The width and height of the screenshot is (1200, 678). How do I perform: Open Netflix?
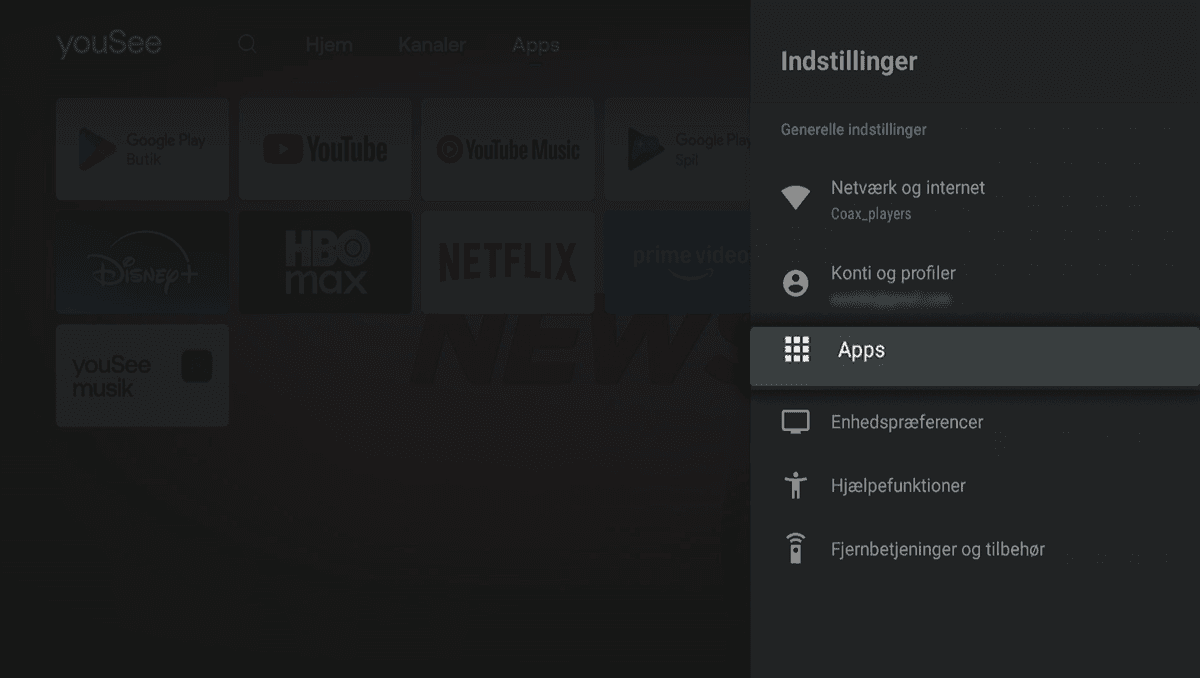[507, 261]
